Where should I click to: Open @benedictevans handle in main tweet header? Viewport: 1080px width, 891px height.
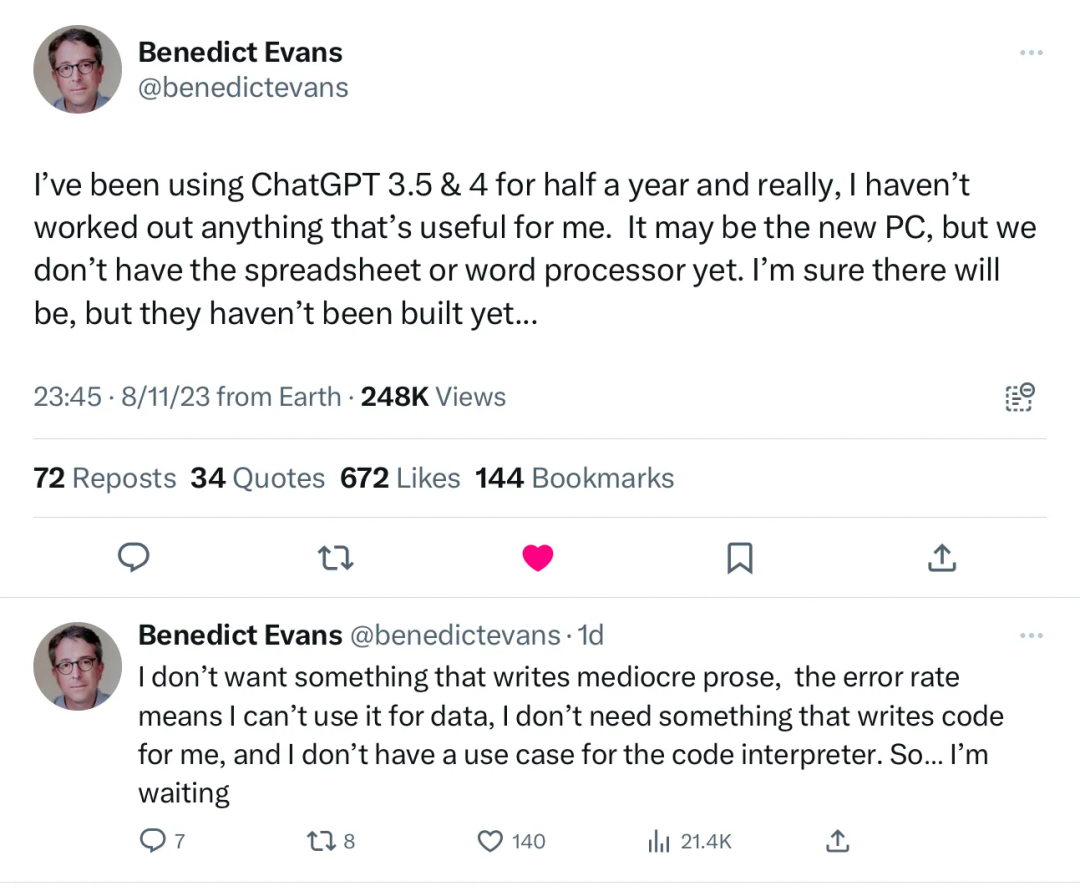coord(243,87)
